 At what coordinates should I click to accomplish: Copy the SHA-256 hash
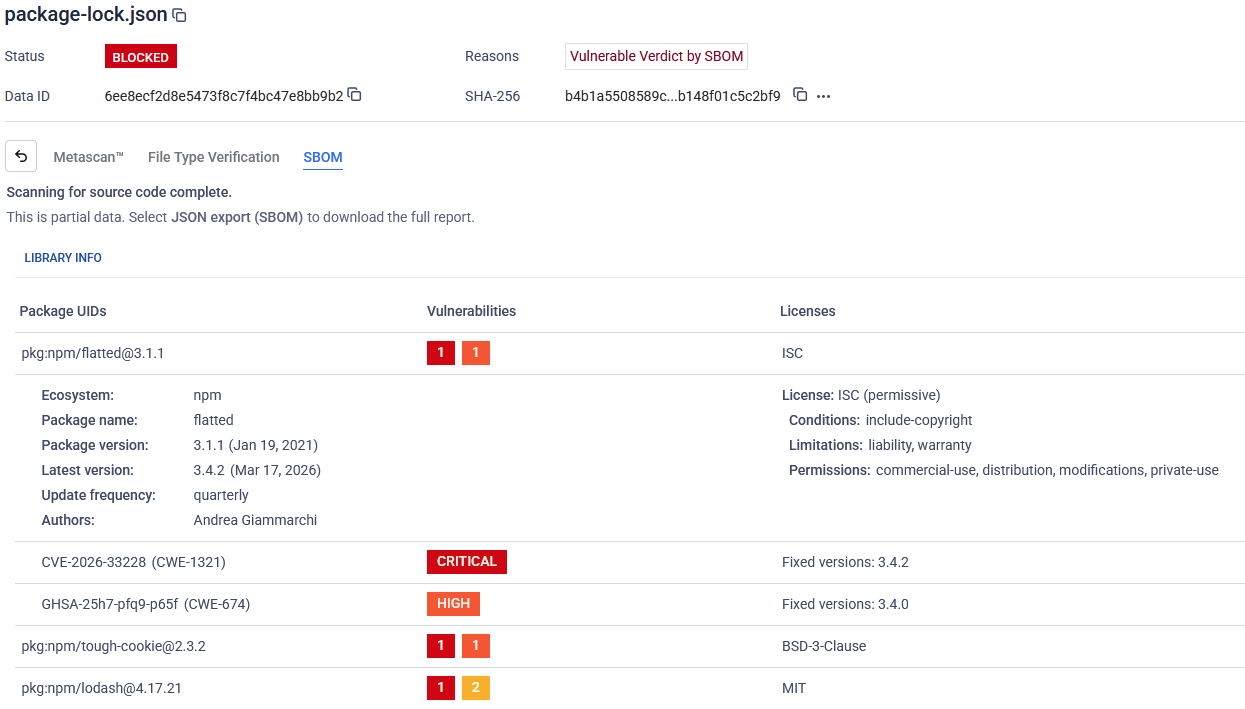tap(800, 95)
